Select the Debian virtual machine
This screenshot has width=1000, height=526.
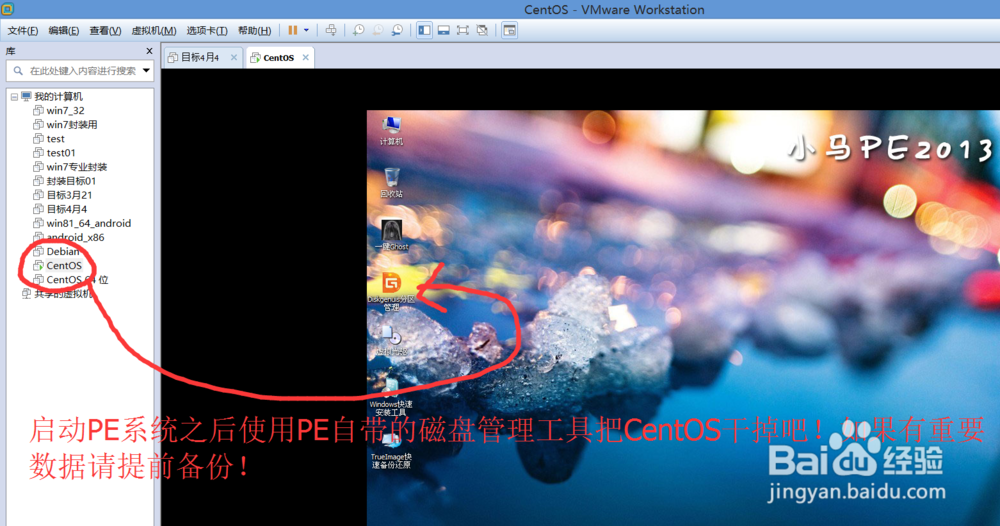click(62, 251)
